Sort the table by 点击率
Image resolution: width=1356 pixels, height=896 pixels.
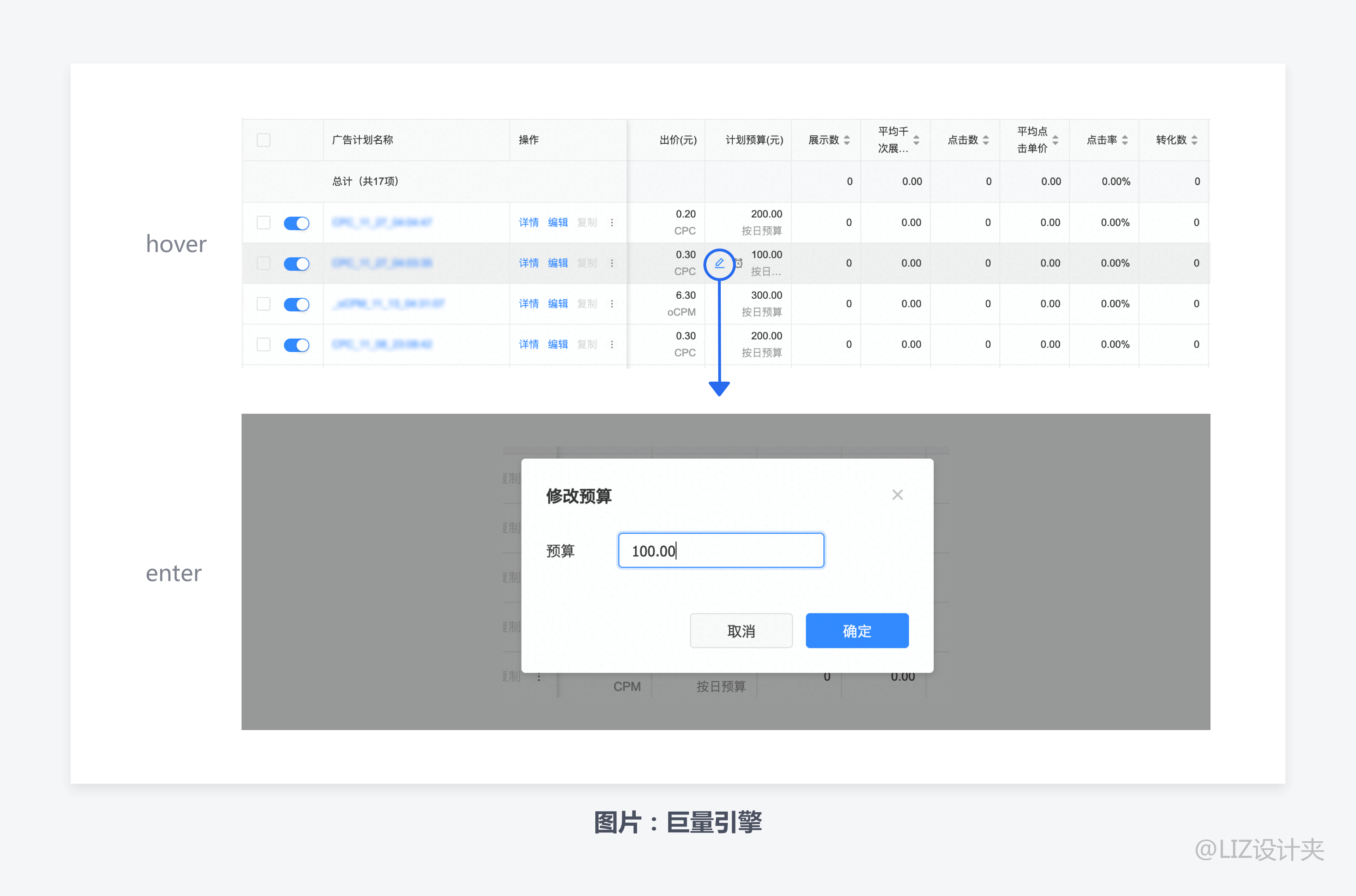pos(1125,140)
